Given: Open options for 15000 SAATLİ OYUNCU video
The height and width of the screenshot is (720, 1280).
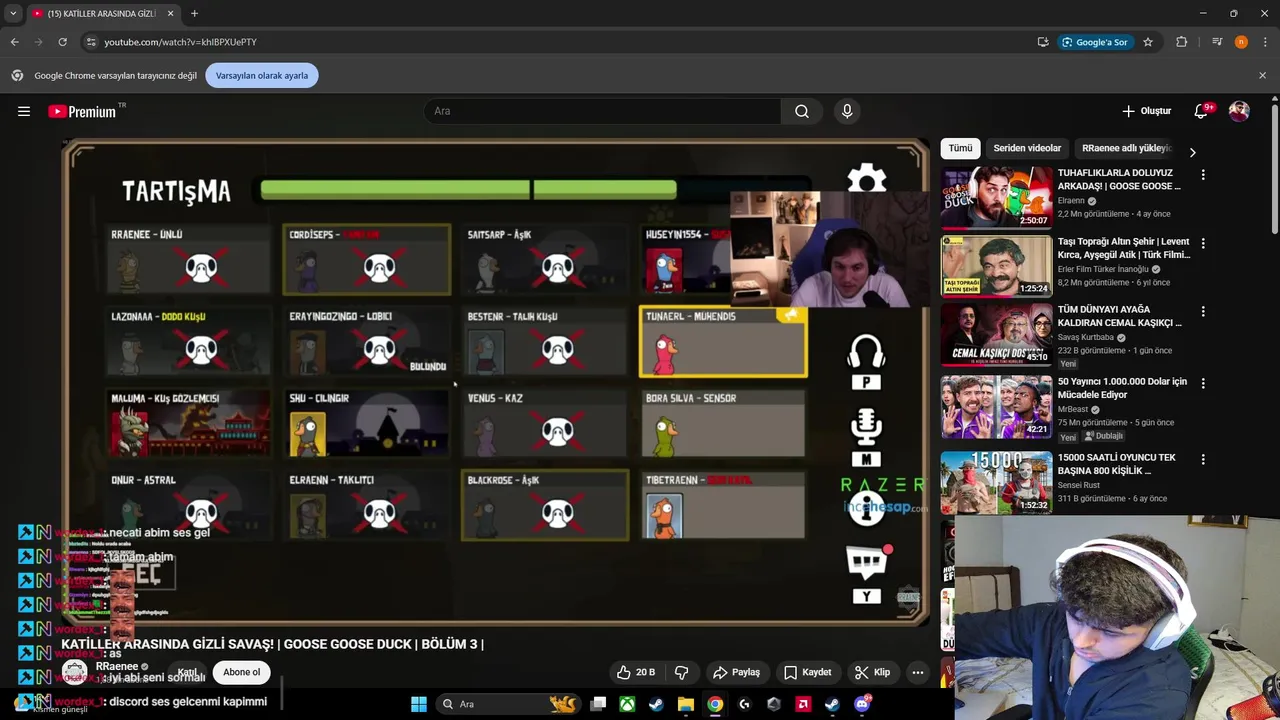Looking at the screenshot, I should tap(1203, 459).
